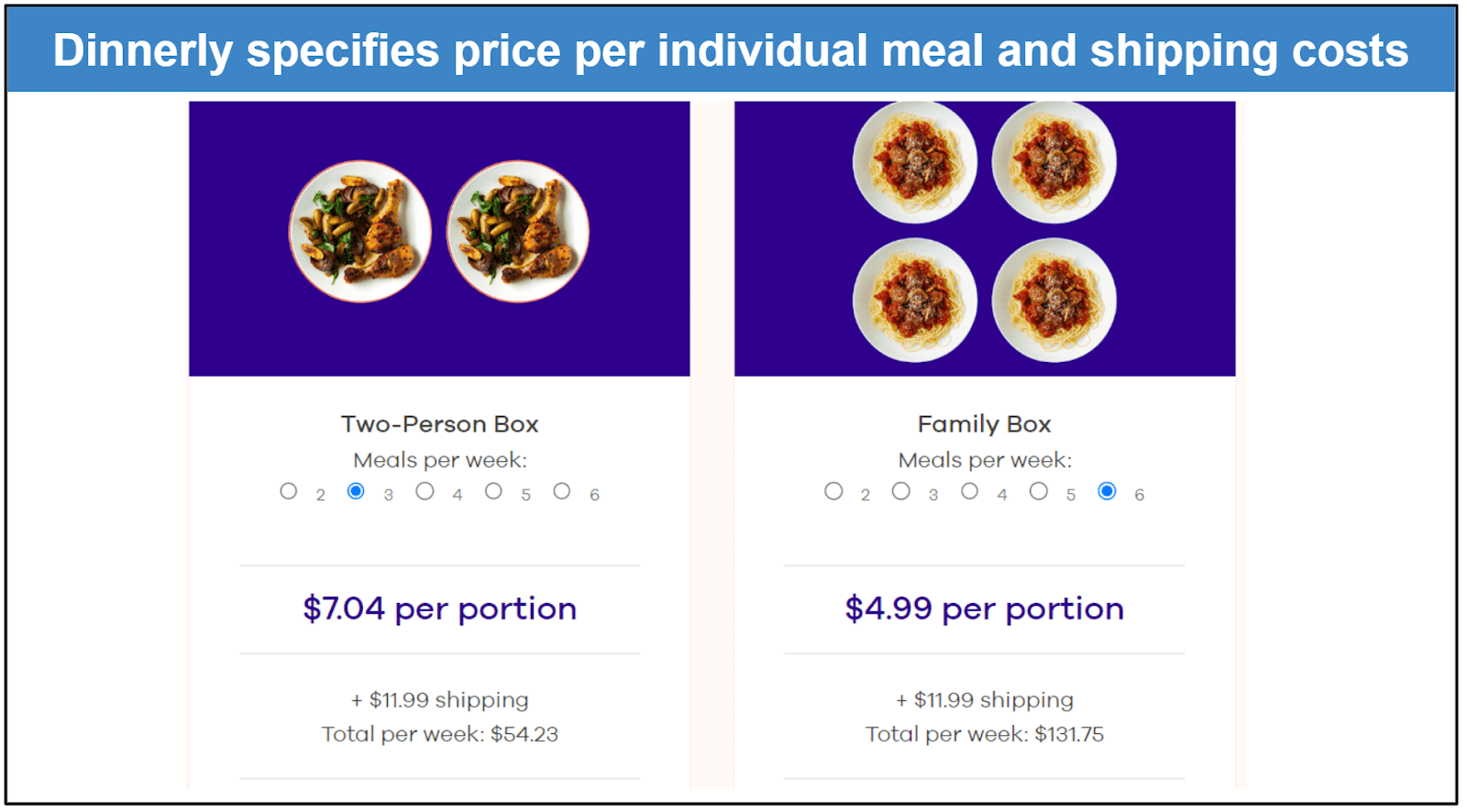
Task: Click the Family Box title
Action: pos(984,424)
